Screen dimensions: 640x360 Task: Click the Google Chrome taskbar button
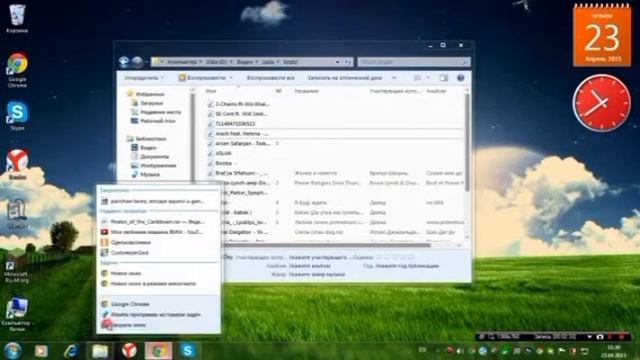[x=159, y=351]
